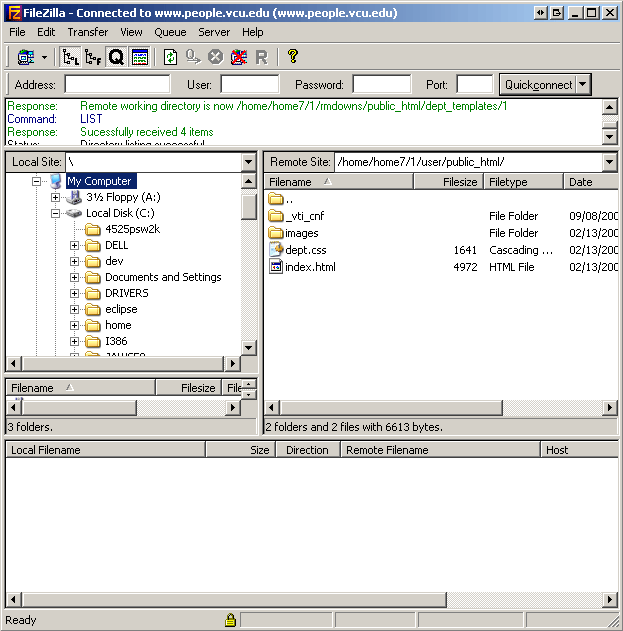Open the Transfer menu
Image resolution: width=623 pixels, height=631 pixels.
click(88, 32)
